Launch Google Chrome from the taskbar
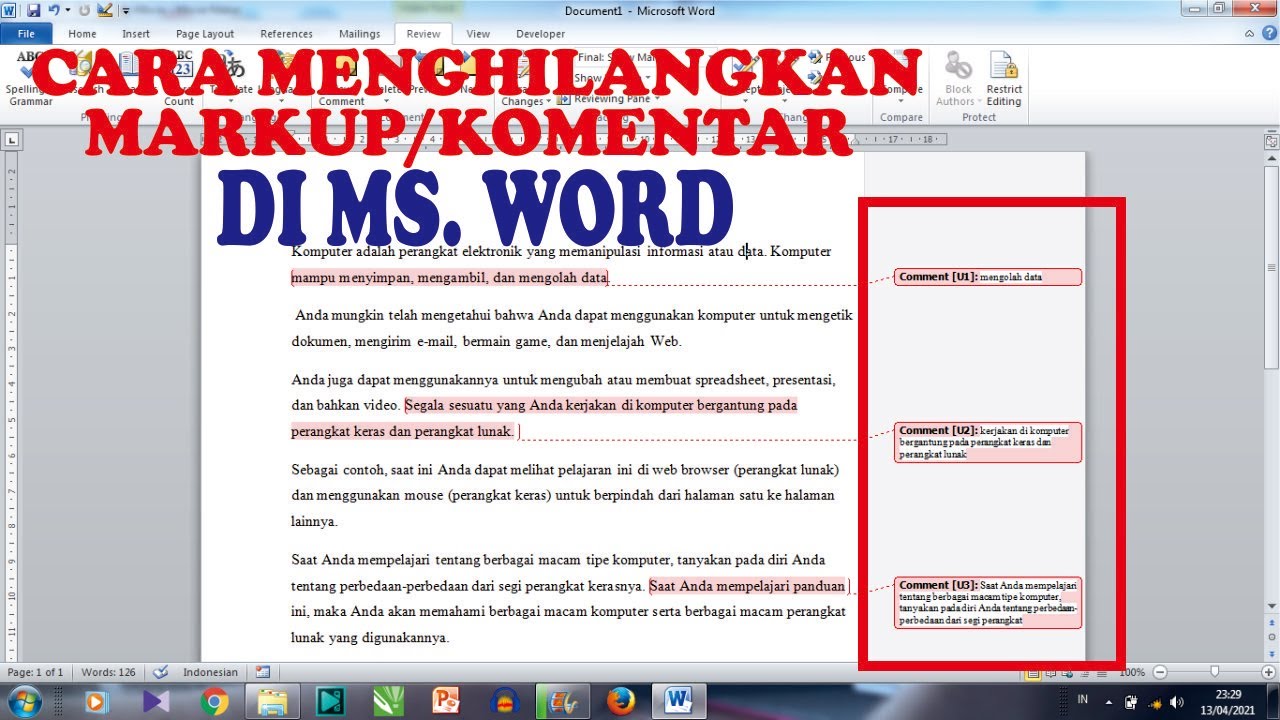 click(214, 702)
